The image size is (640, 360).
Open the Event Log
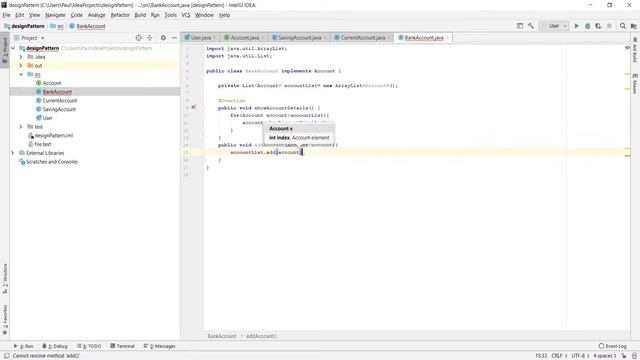pos(612,346)
